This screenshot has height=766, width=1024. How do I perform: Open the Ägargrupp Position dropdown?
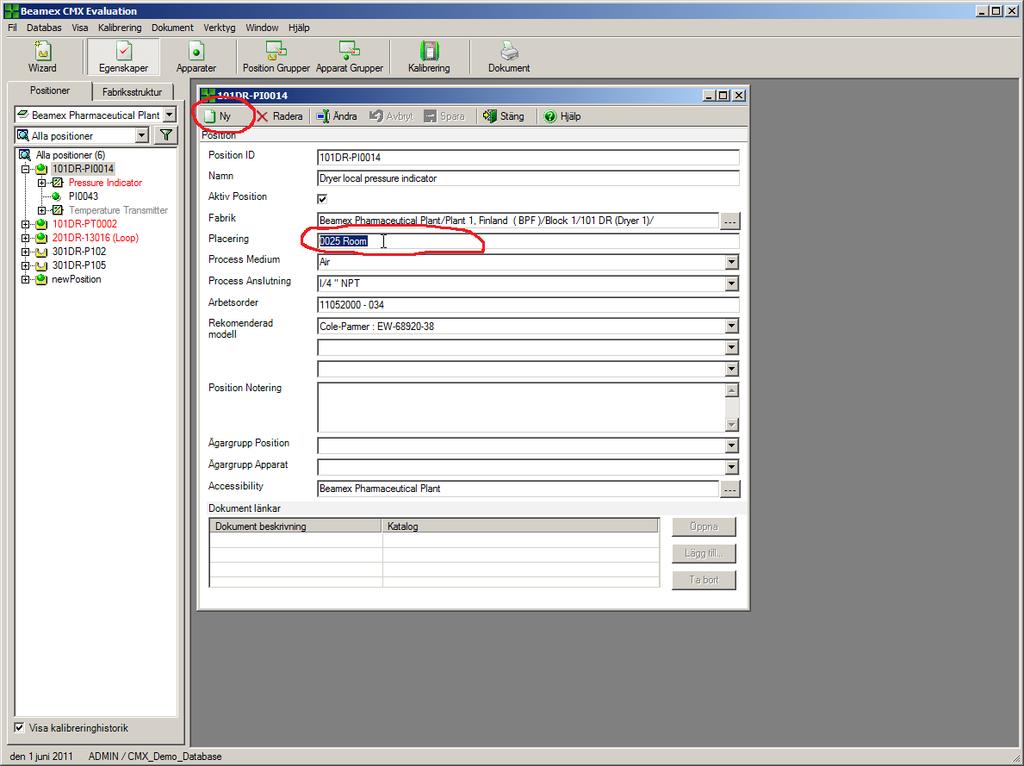click(731, 445)
